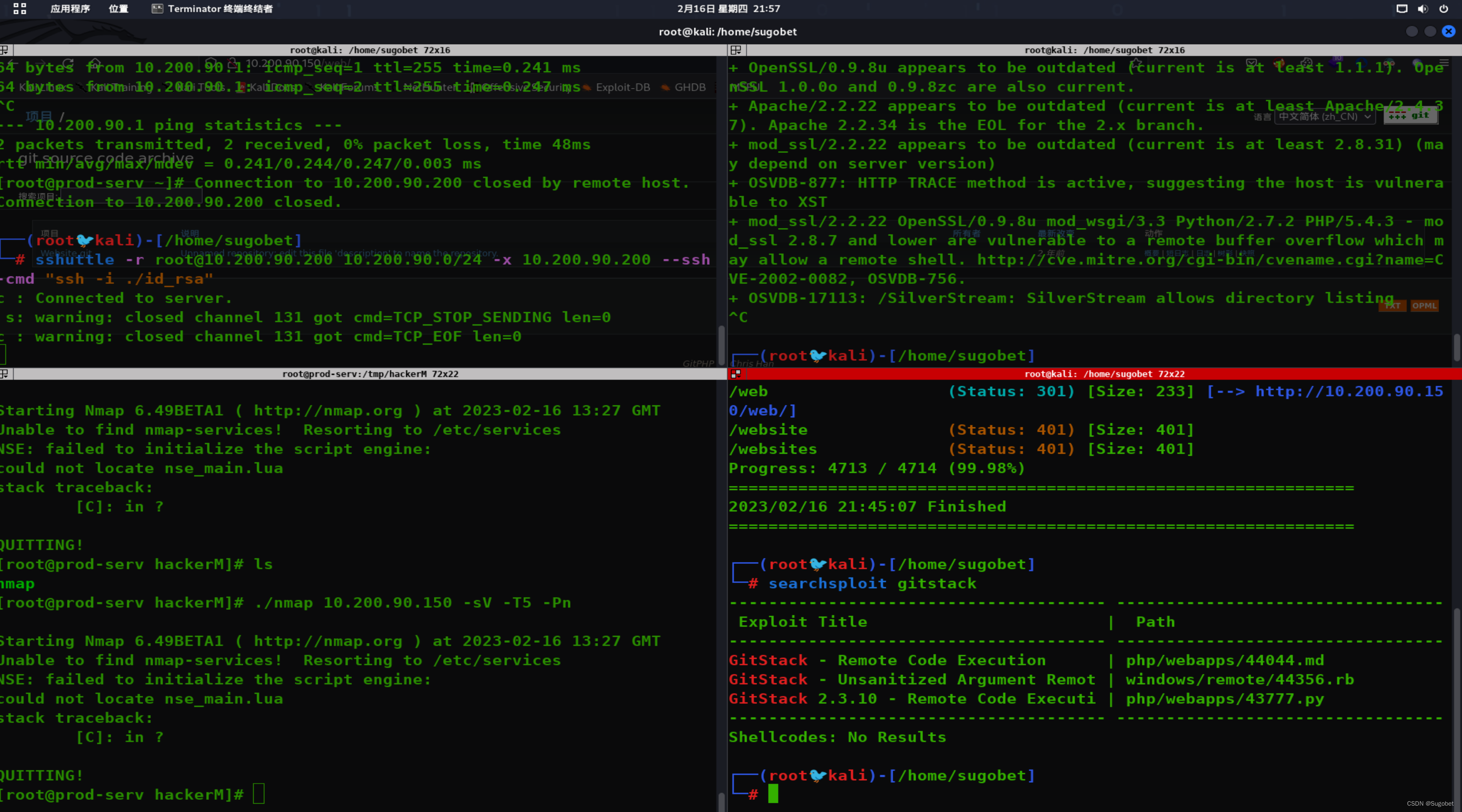
Task: Toggle the bottom-left terminal split pane
Action: 7,373
